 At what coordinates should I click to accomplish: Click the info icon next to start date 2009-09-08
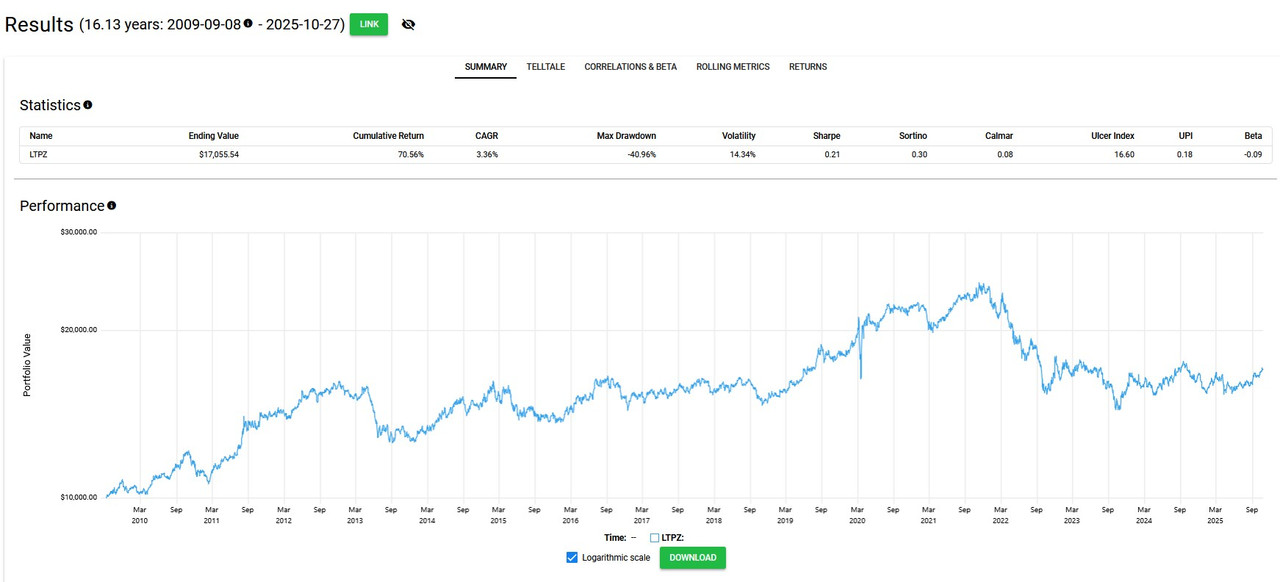point(248,23)
